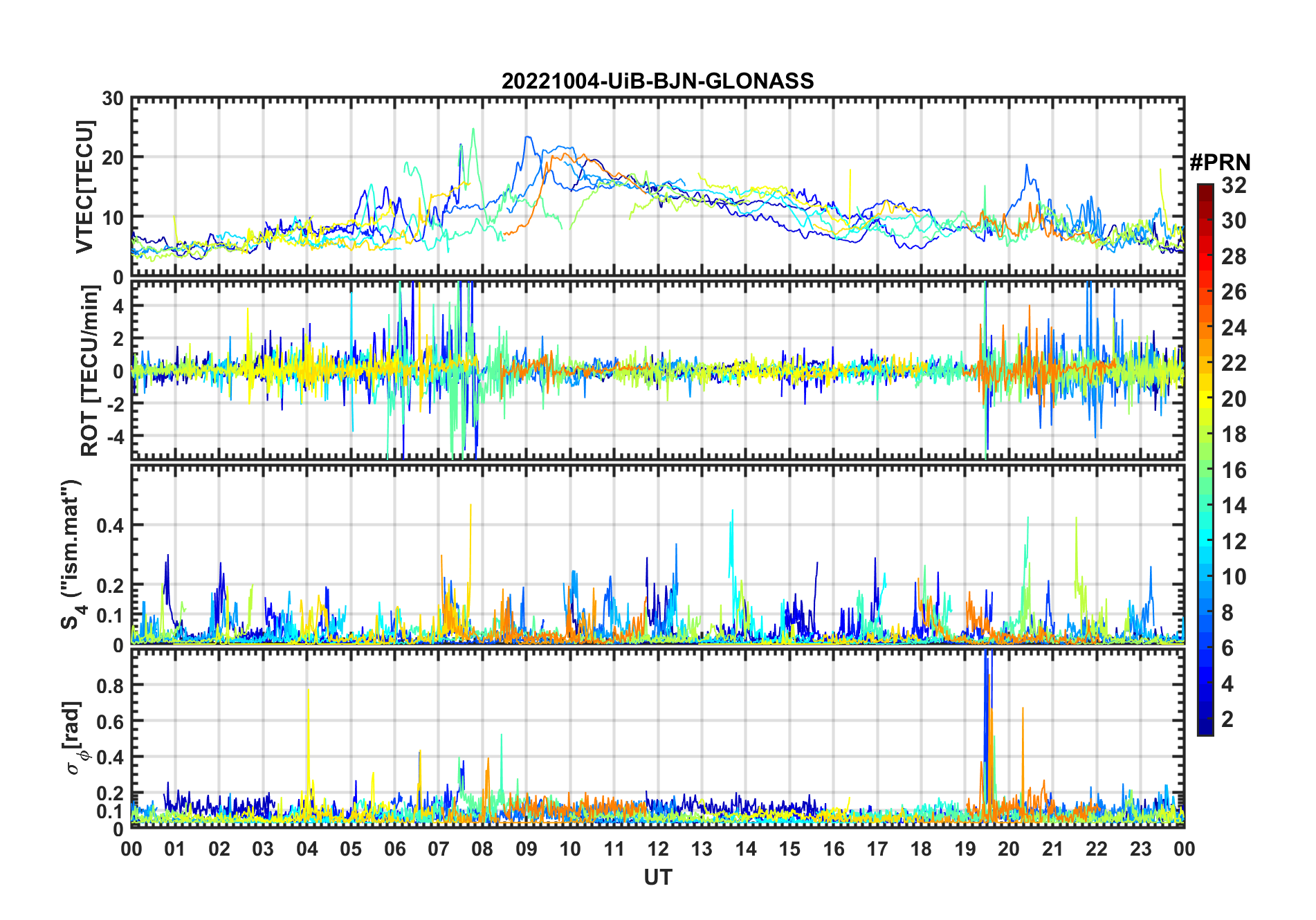The image size is (1316, 920).
Task: Select the 30 label on the PRN colorbar
Action: click(1234, 221)
